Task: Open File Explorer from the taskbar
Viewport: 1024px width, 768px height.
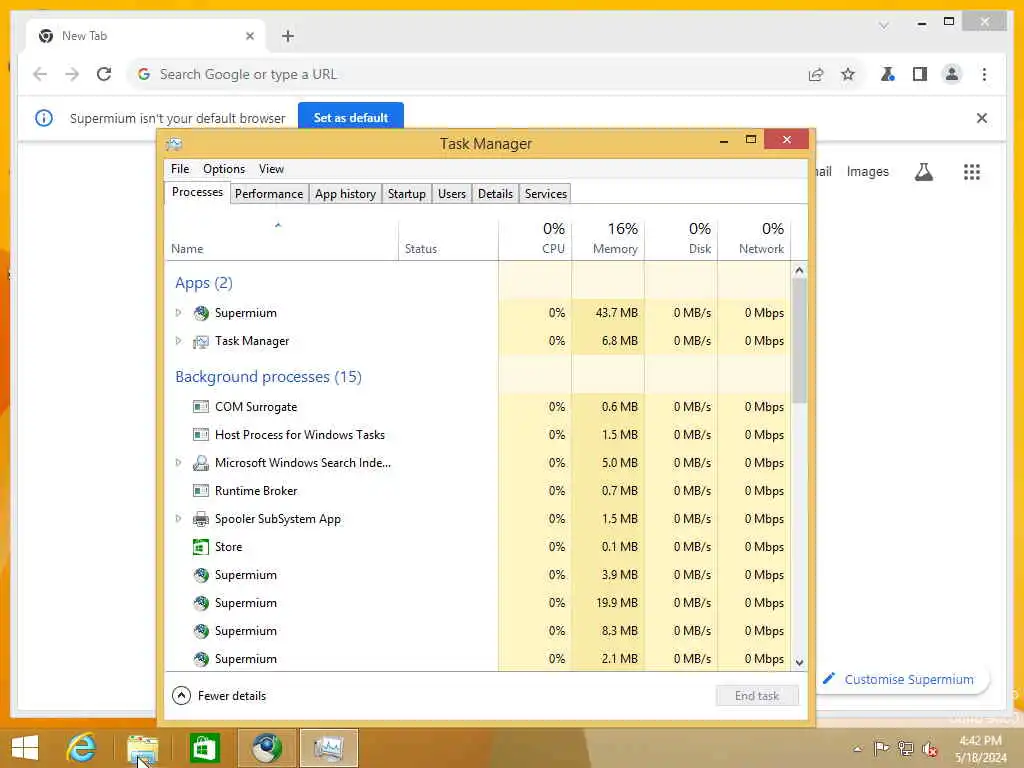Action: [x=142, y=748]
